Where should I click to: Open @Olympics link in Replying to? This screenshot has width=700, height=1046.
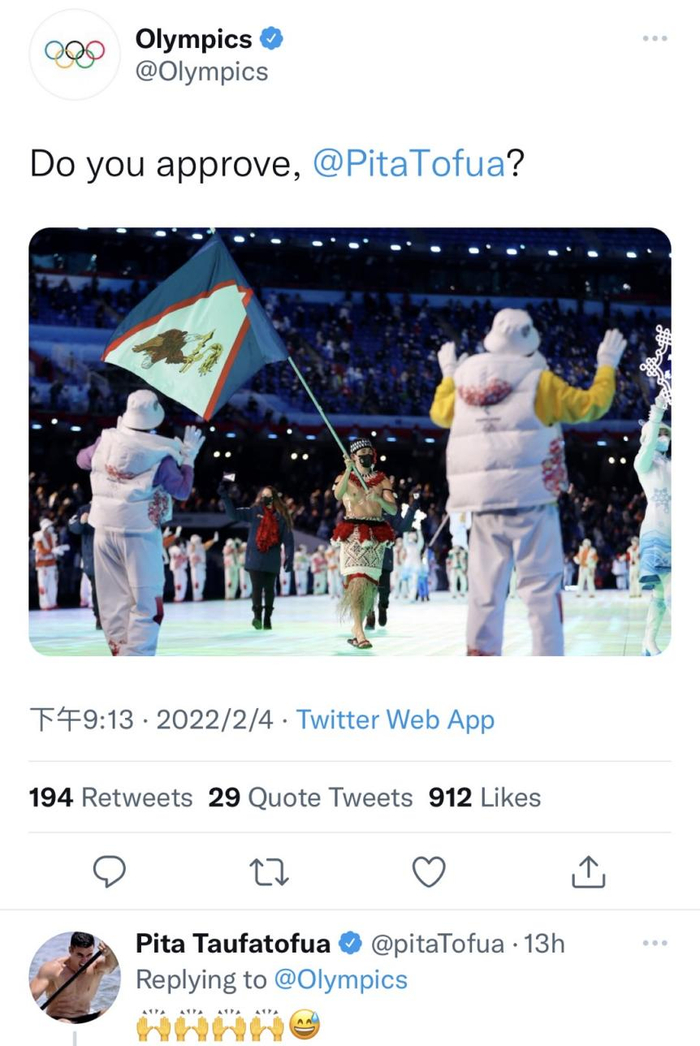coord(340,980)
